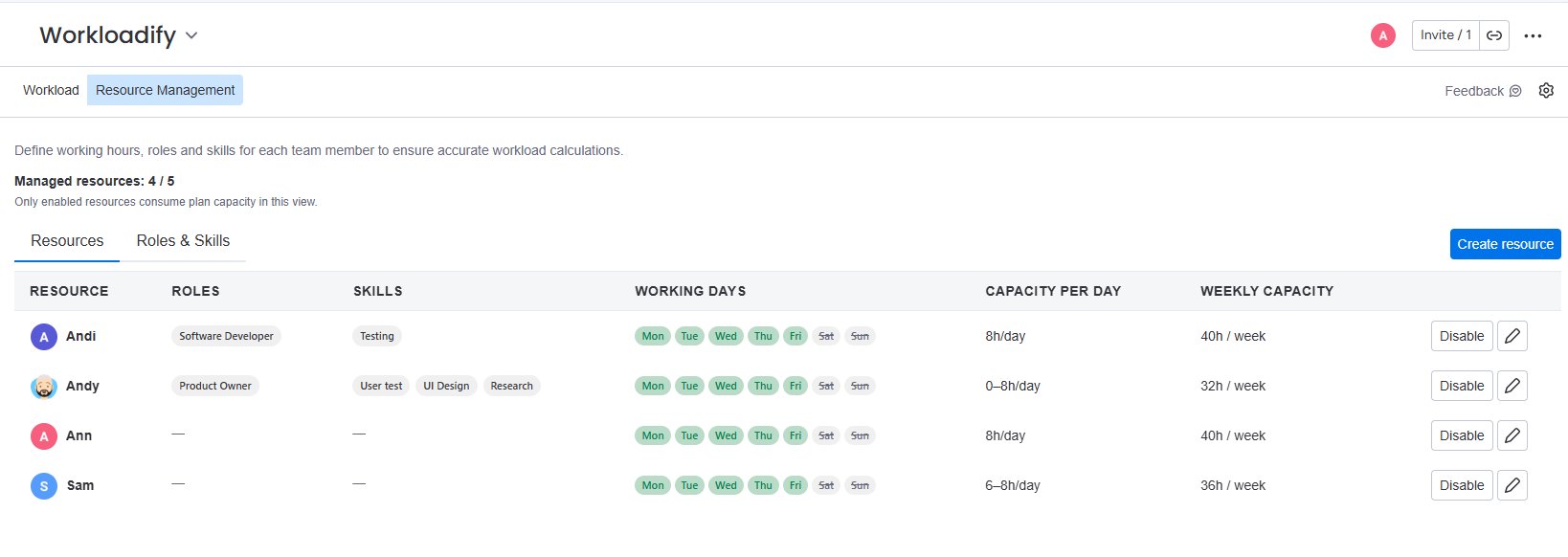Screen dimensions: 1568x557
Task: Open the settings gear icon
Action: click(1546, 91)
